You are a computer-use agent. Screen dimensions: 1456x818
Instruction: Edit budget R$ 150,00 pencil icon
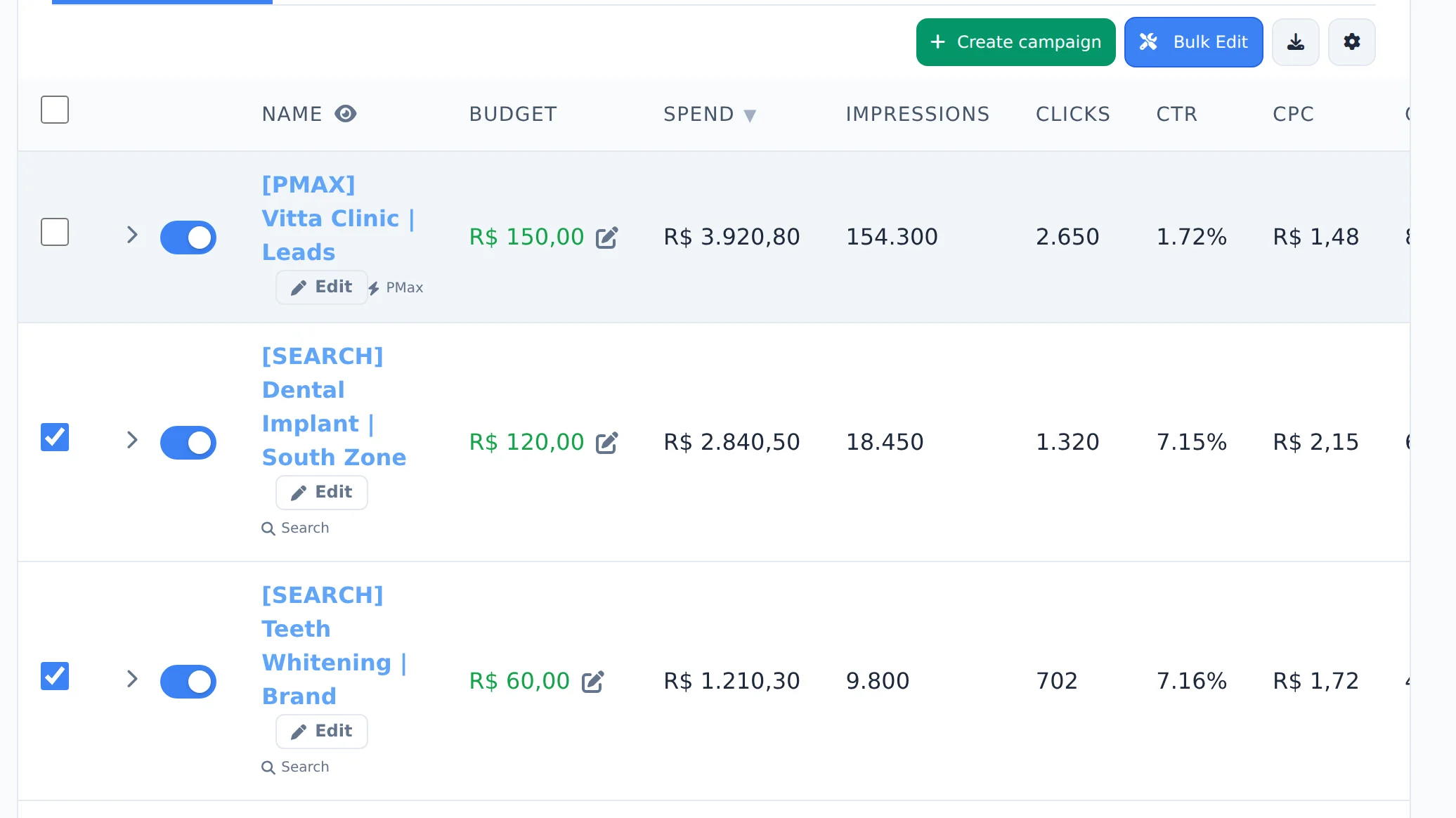[606, 238]
